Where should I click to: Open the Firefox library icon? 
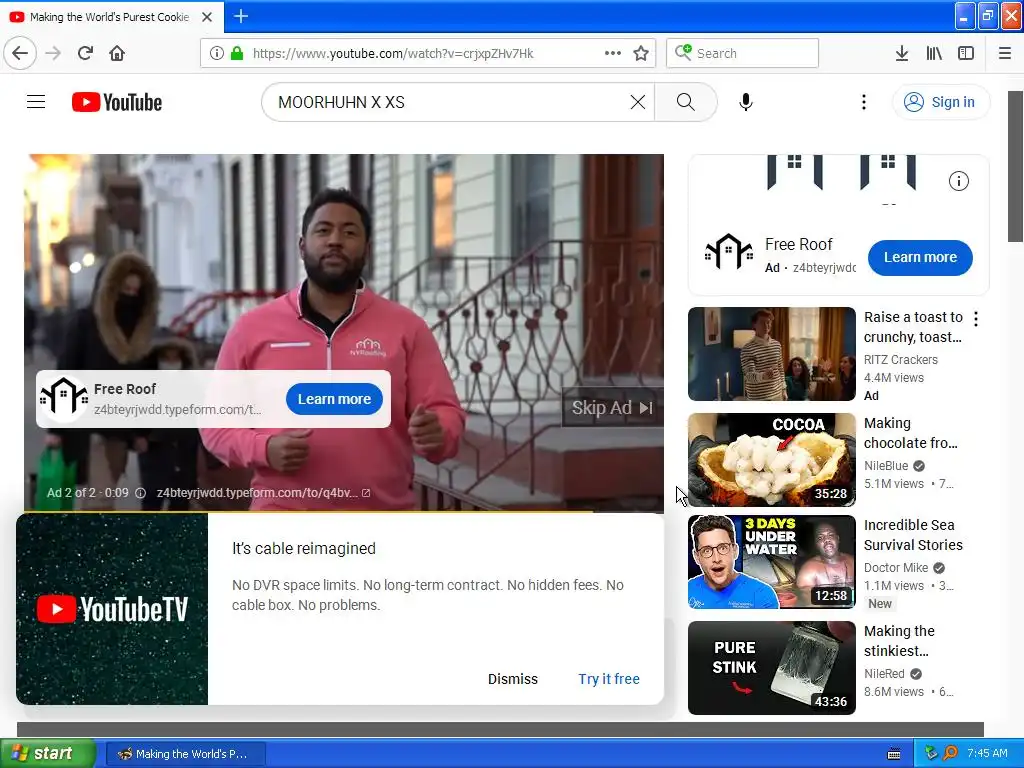934,53
